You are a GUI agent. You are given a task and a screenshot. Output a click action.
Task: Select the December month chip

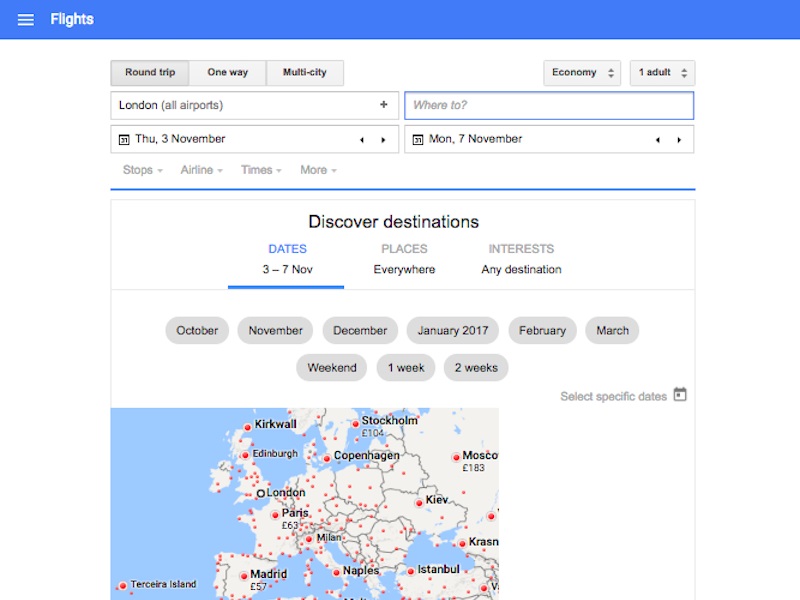(x=360, y=331)
